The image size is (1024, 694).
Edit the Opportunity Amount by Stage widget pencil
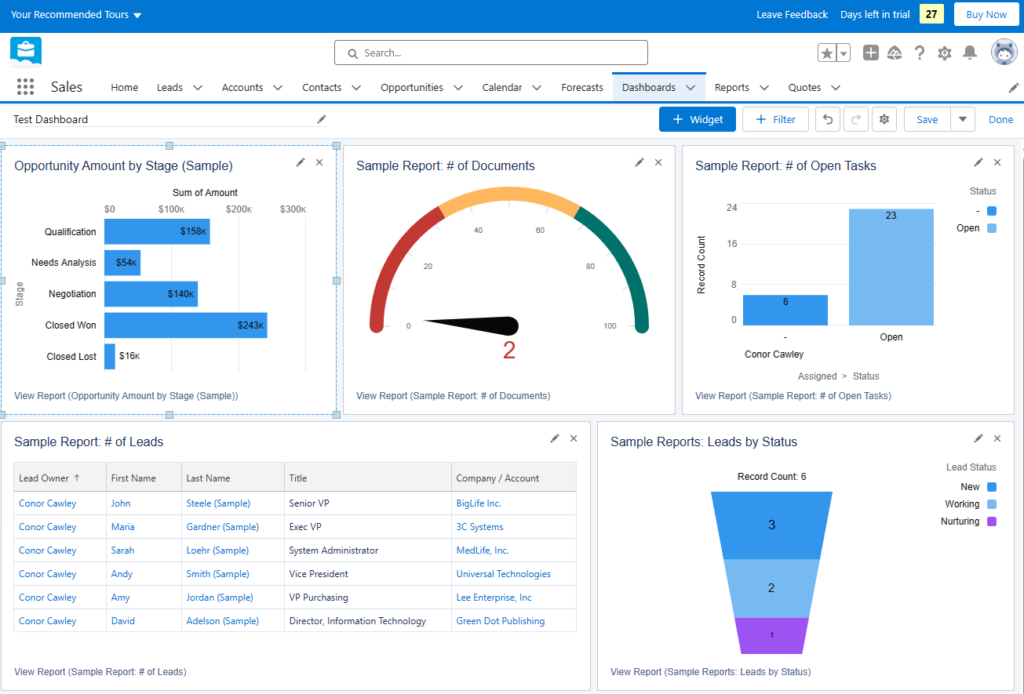click(x=301, y=162)
